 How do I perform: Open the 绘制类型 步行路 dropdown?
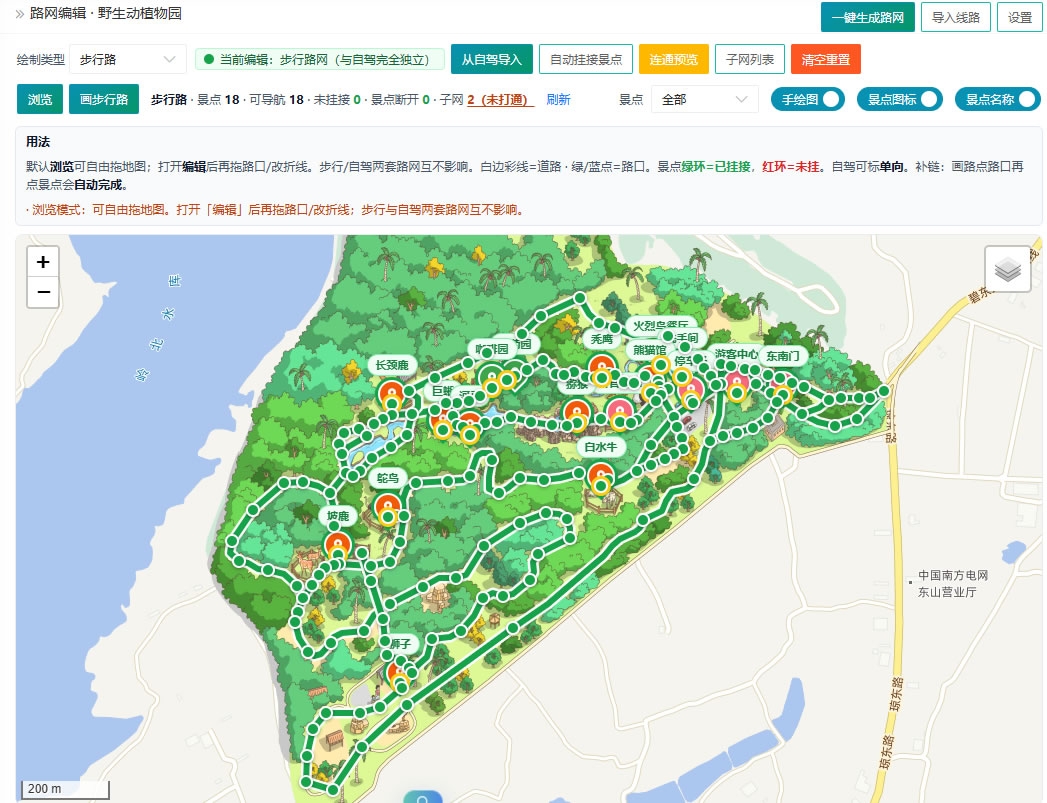click(128, 59)
